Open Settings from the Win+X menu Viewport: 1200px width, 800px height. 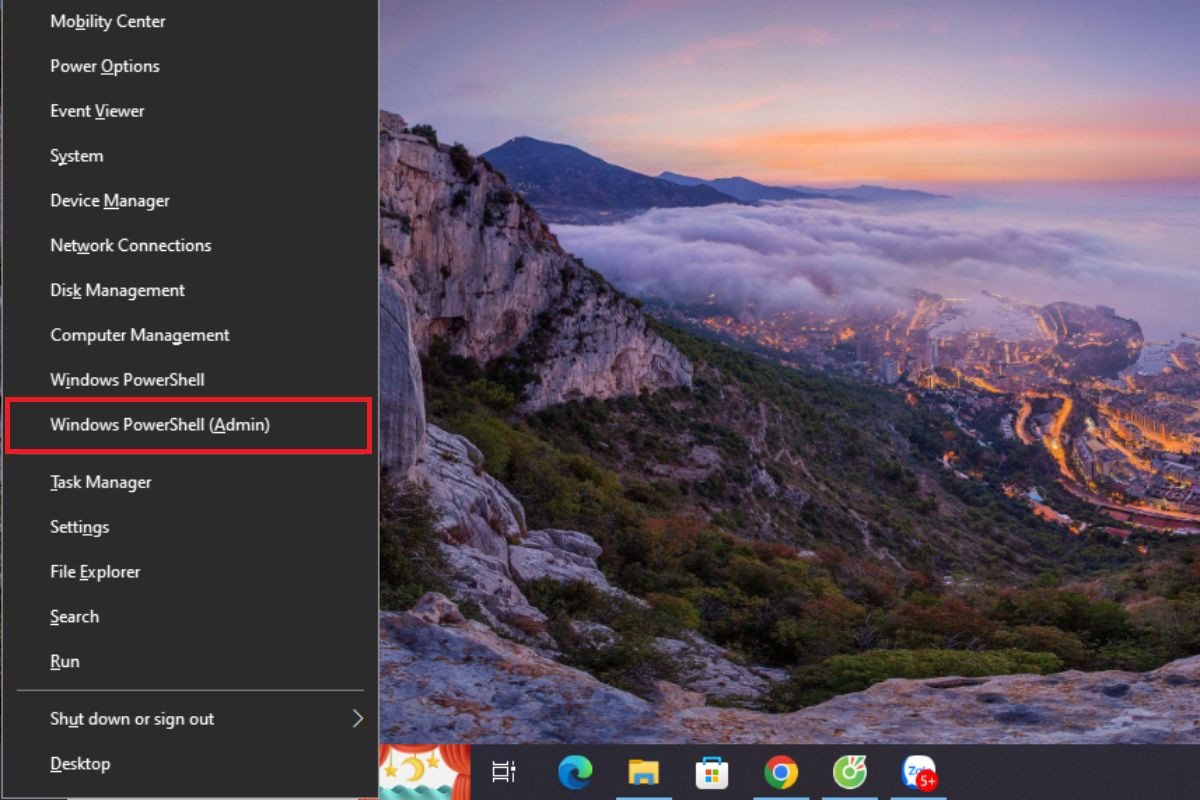coord(190,527)
